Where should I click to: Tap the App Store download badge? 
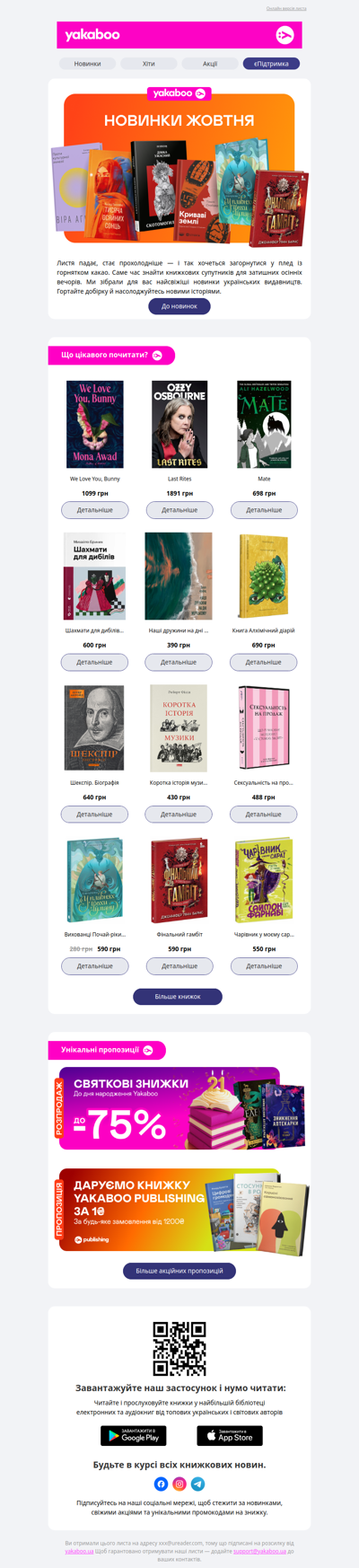coord(230,1436)
